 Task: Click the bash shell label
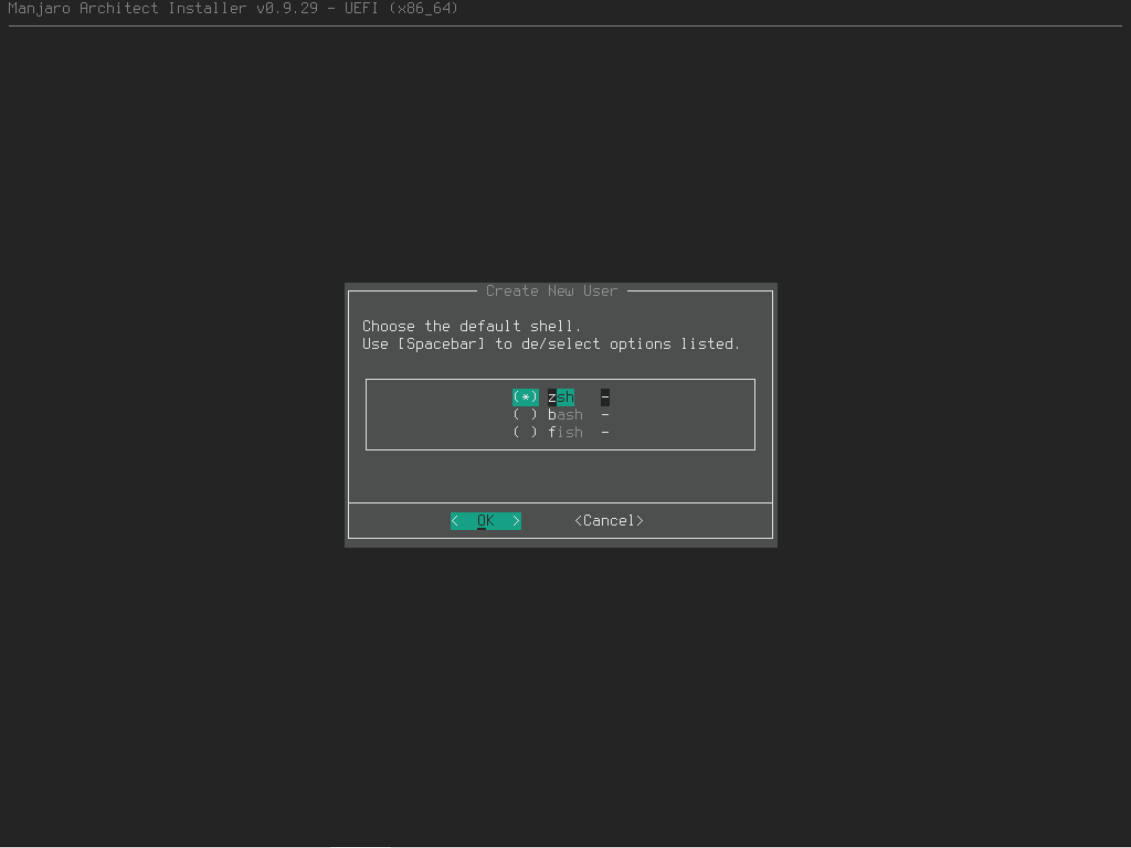(565, 414)
